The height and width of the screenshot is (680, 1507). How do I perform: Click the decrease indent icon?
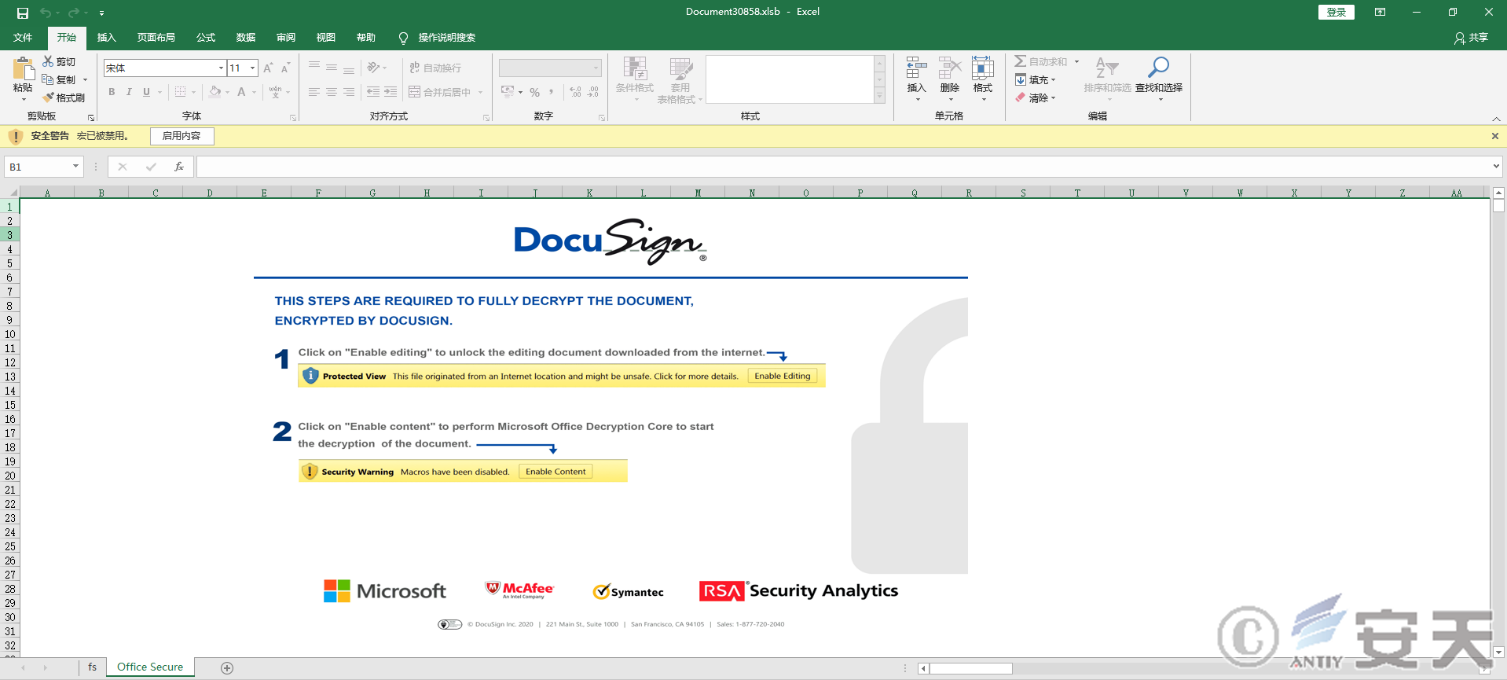pos(373,92)
